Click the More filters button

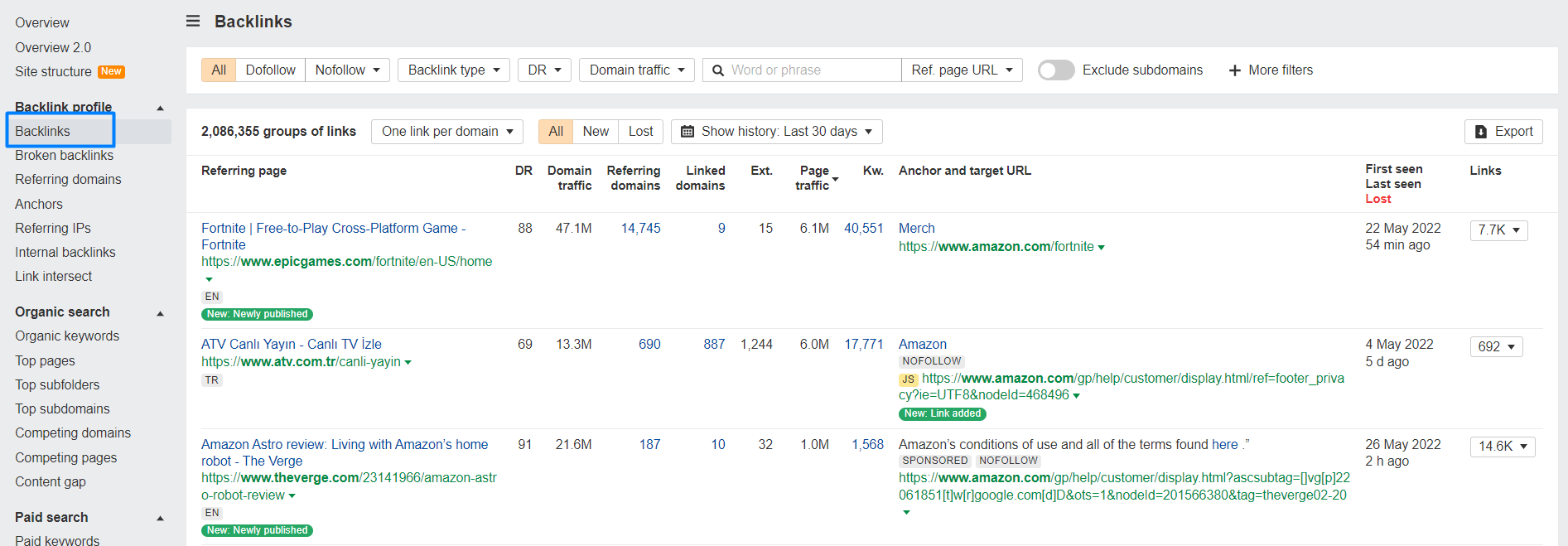click(x=1271, y=70)
